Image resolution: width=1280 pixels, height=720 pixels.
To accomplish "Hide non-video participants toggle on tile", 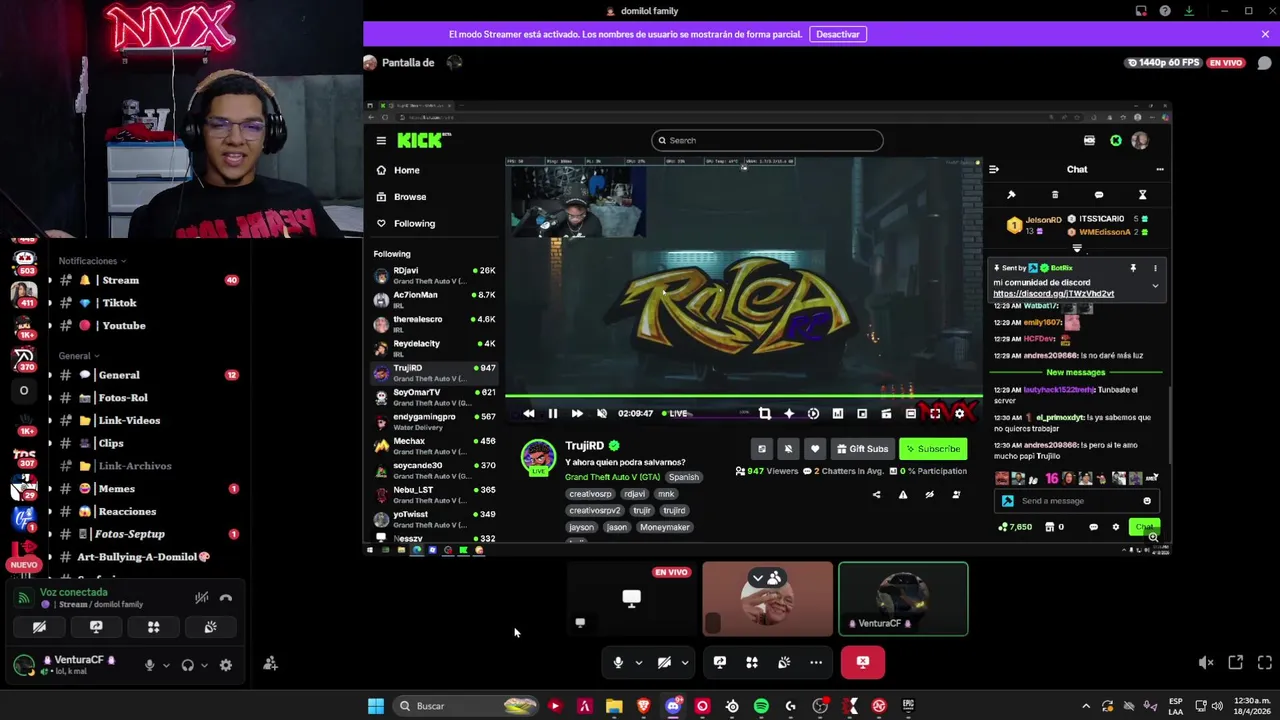I will (767, 577).
